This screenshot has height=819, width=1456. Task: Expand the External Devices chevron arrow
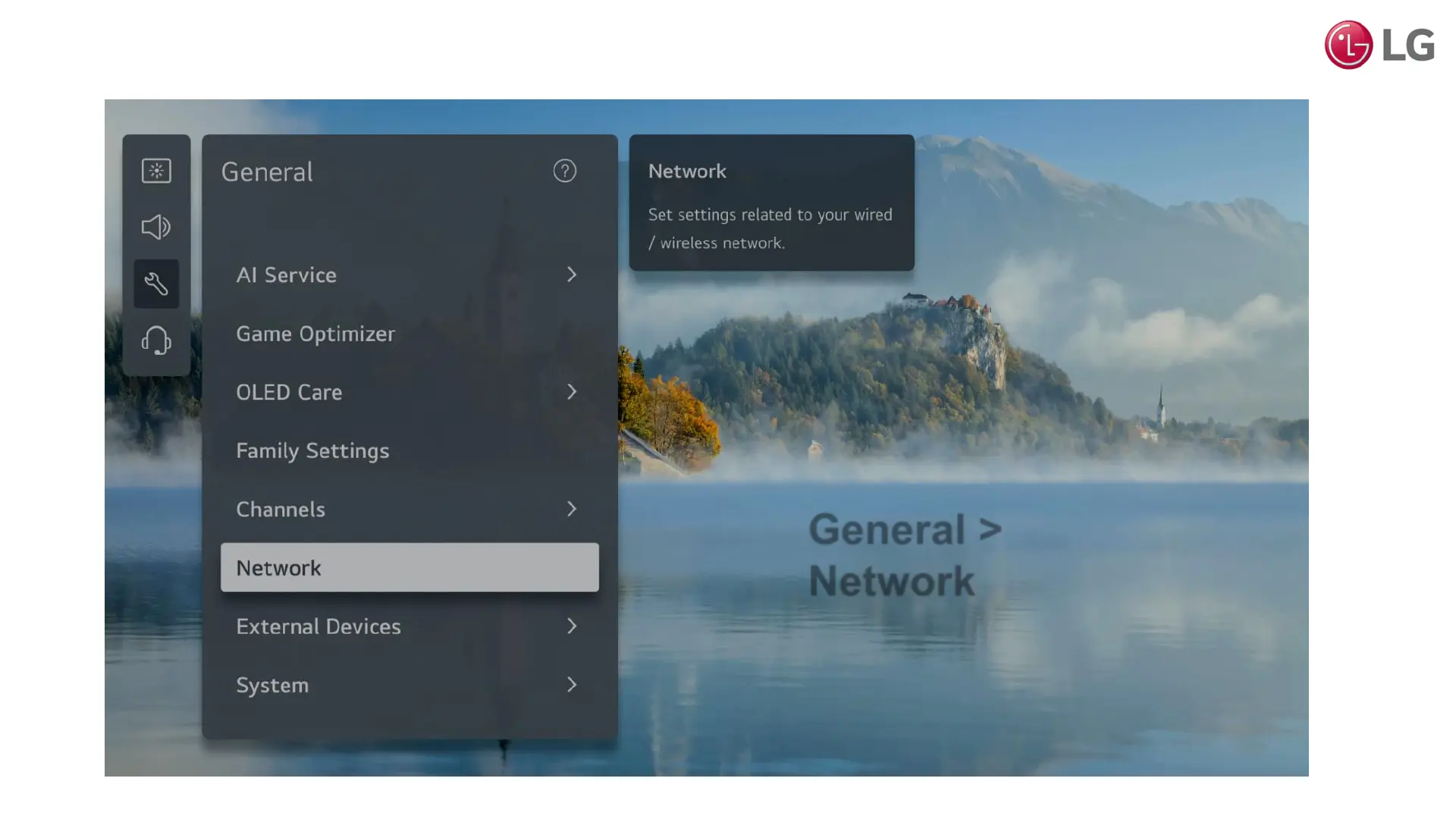click(572, 626)
